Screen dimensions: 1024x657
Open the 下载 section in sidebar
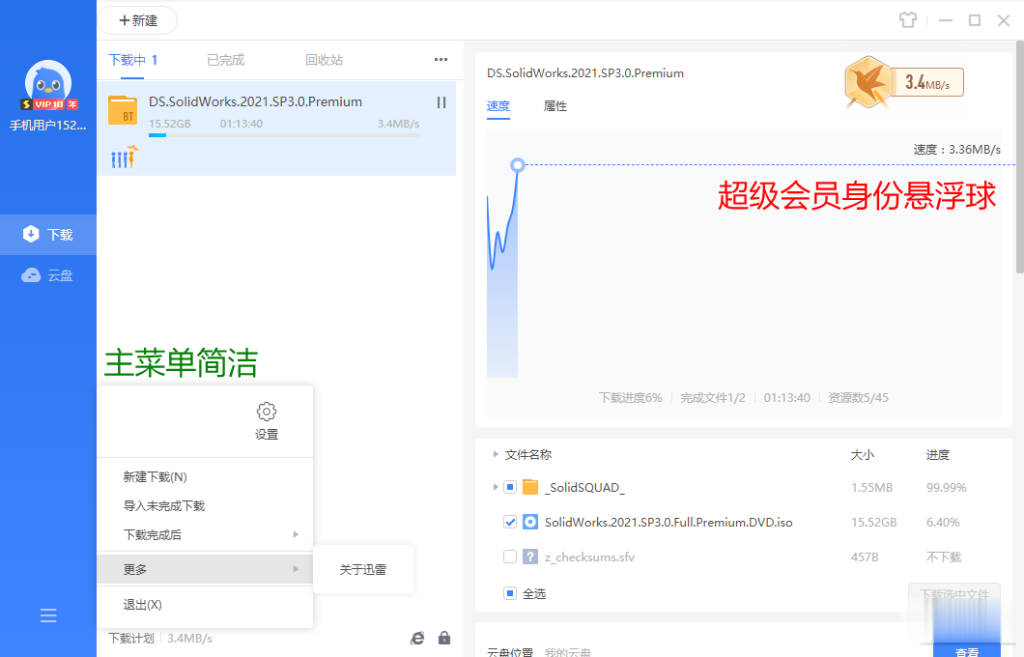point(48,234)
